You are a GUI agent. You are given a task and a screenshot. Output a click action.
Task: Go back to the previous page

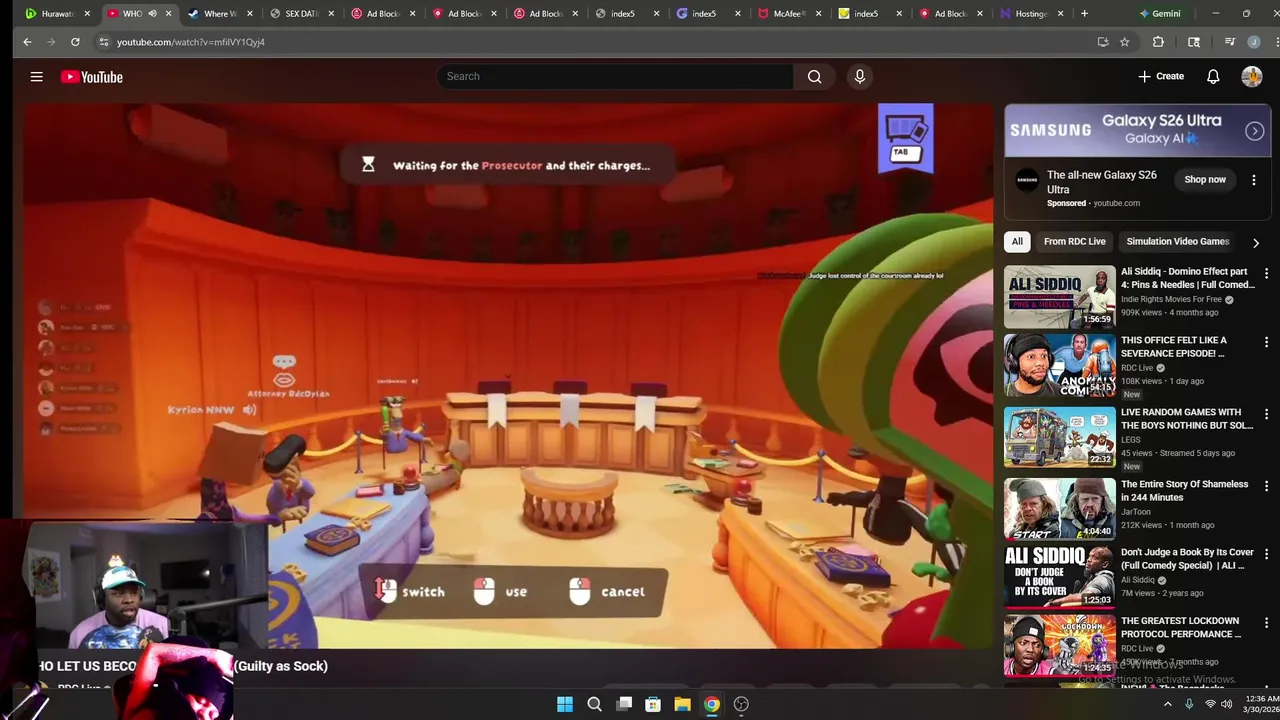click(27, 42)
